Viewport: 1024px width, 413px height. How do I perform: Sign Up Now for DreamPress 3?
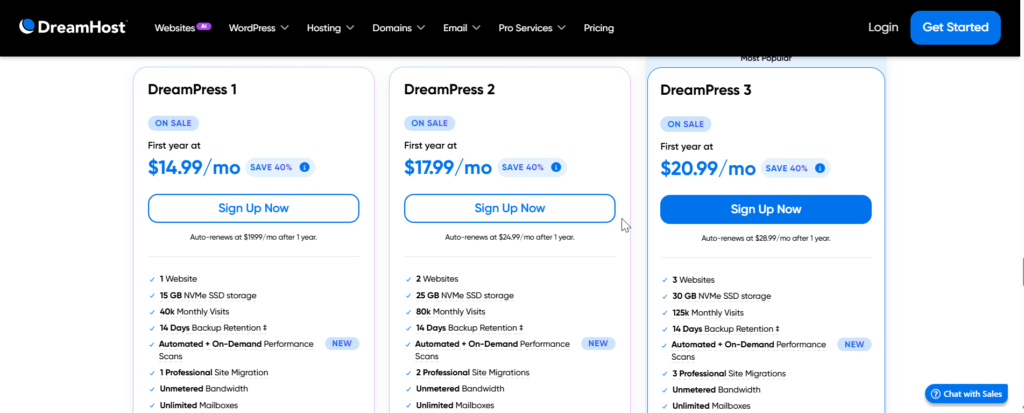point(765,209)
